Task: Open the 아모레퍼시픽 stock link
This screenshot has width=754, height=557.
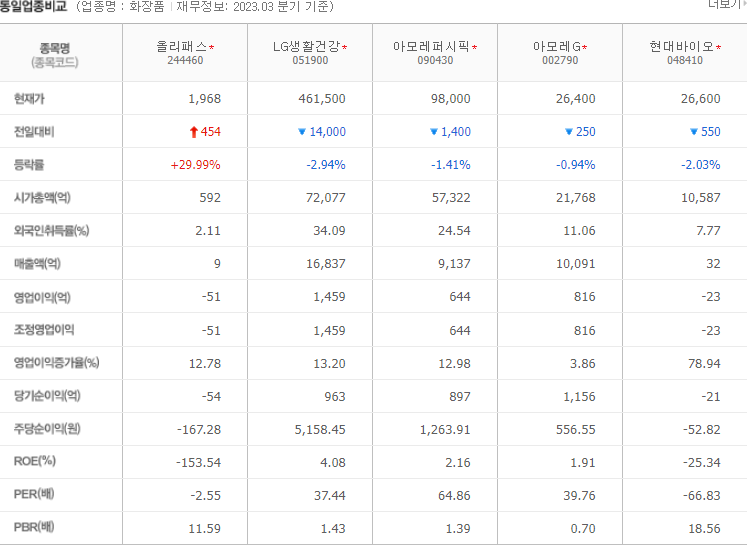Action: (x=431, y=47)
